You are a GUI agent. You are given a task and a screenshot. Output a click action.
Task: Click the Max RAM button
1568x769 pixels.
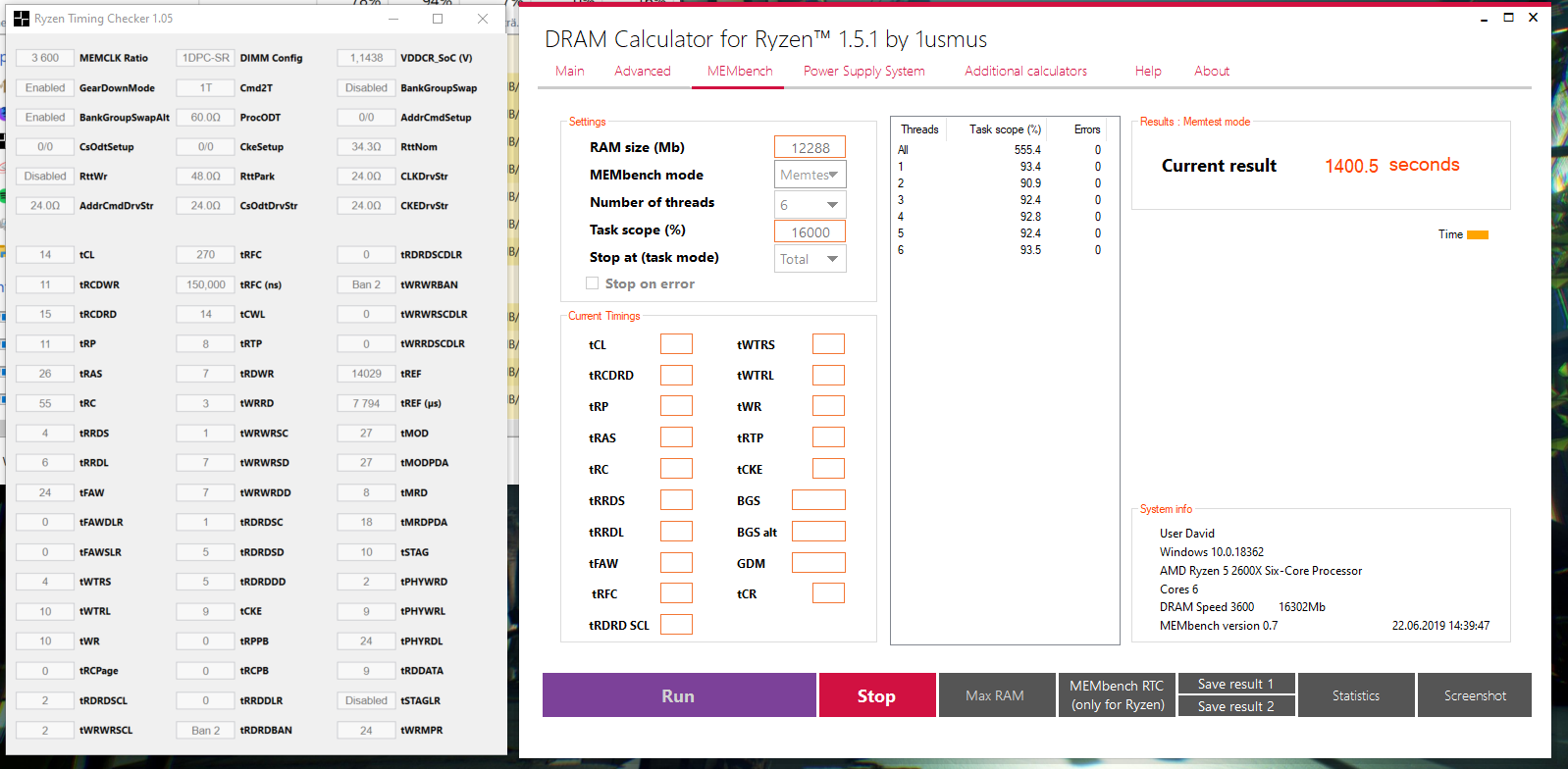tap(995, 695)
